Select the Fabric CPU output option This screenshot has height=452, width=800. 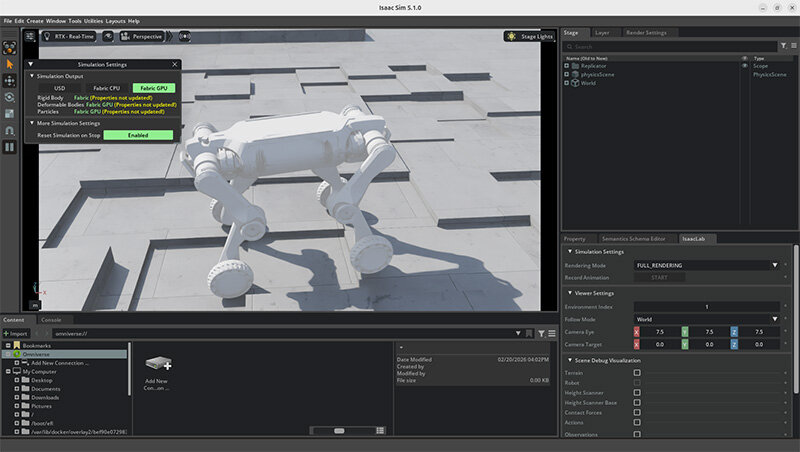107,88
